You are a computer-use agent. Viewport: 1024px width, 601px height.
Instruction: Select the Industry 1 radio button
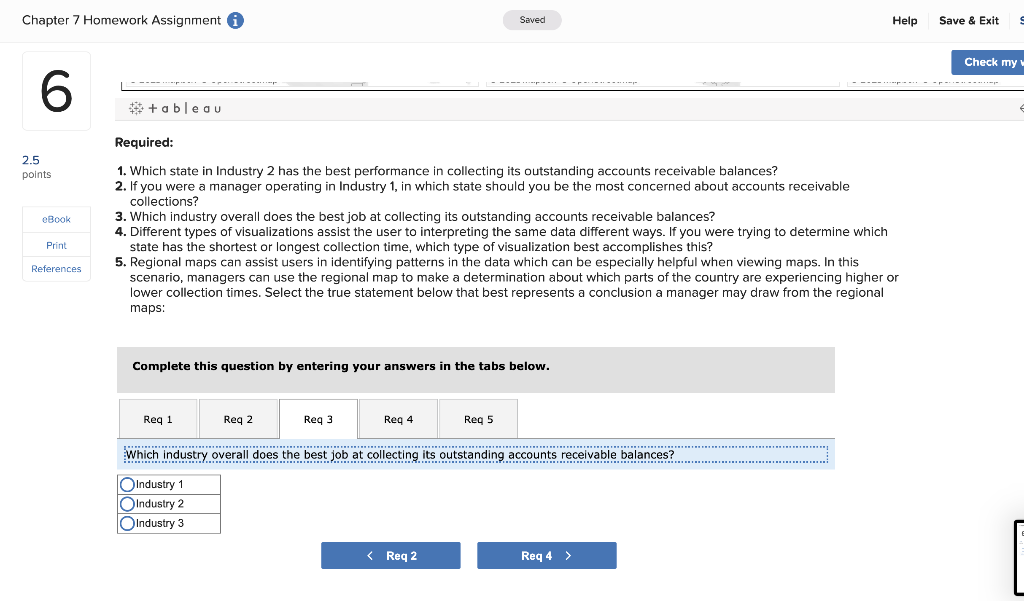pyautogui.click(x=127, y=484)
